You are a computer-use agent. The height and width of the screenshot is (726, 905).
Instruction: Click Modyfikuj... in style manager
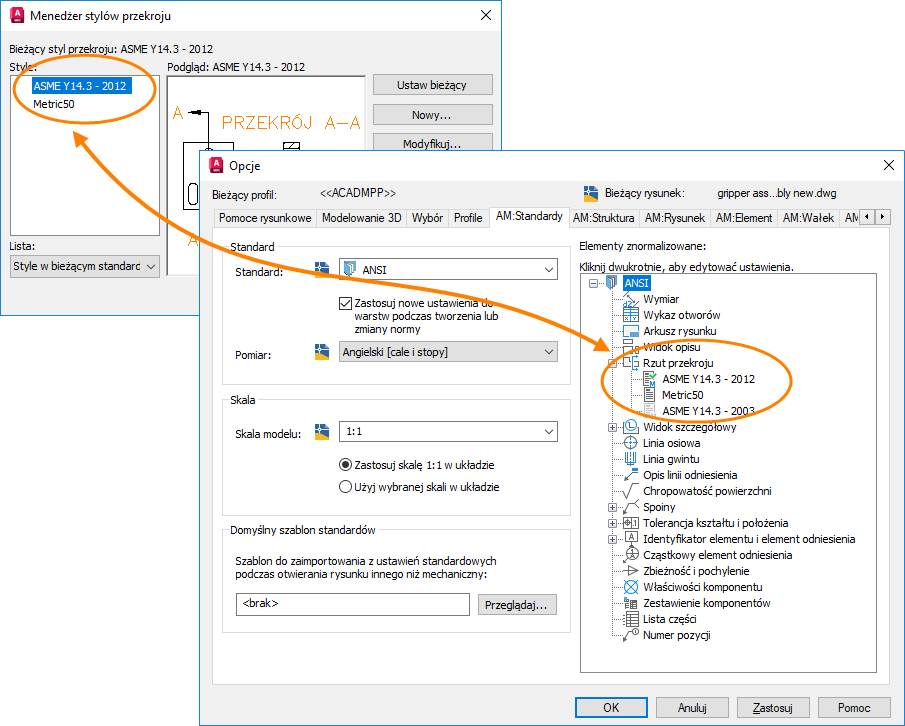coord(433,142)
